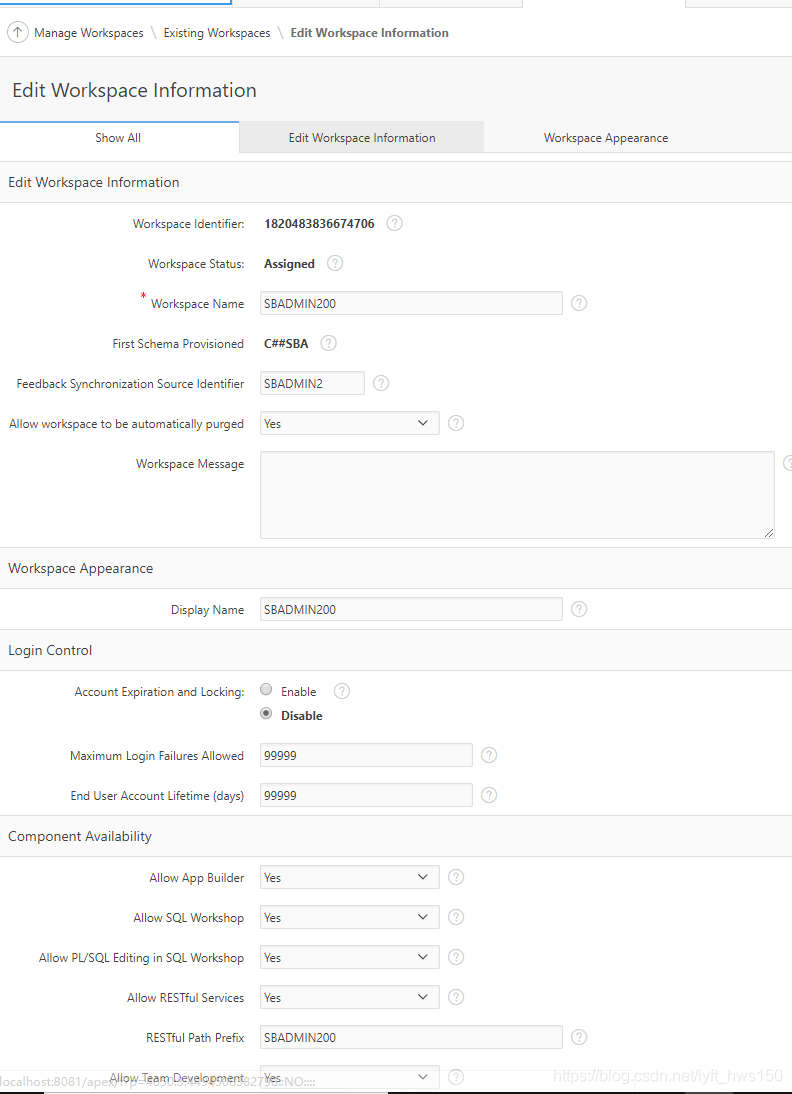This screenshot has height=1094, width=792.
Task: Click help icon beside RESTful Path Prefix
Action: (579, 1037)
